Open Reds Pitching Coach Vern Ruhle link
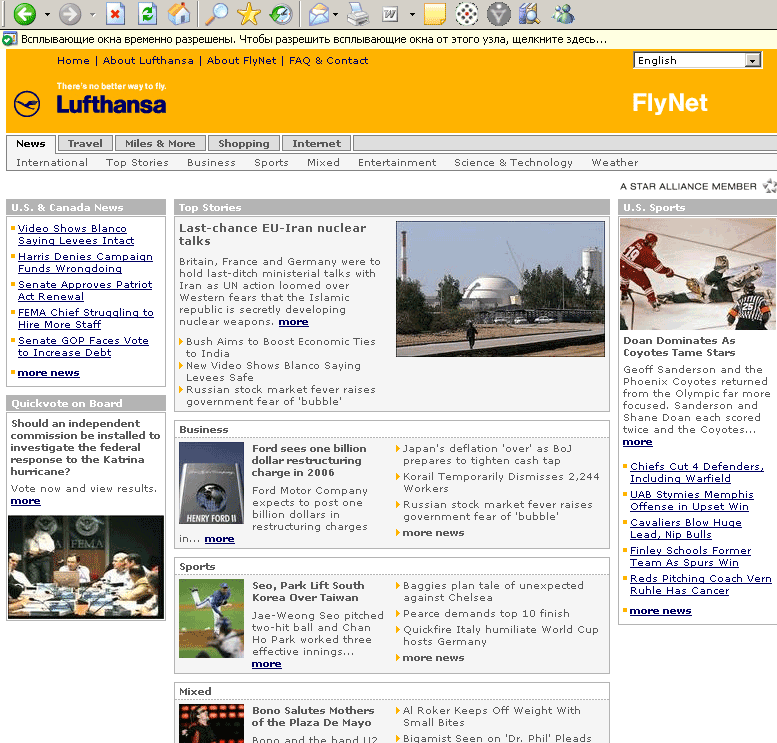 click(x=701, y=584)
